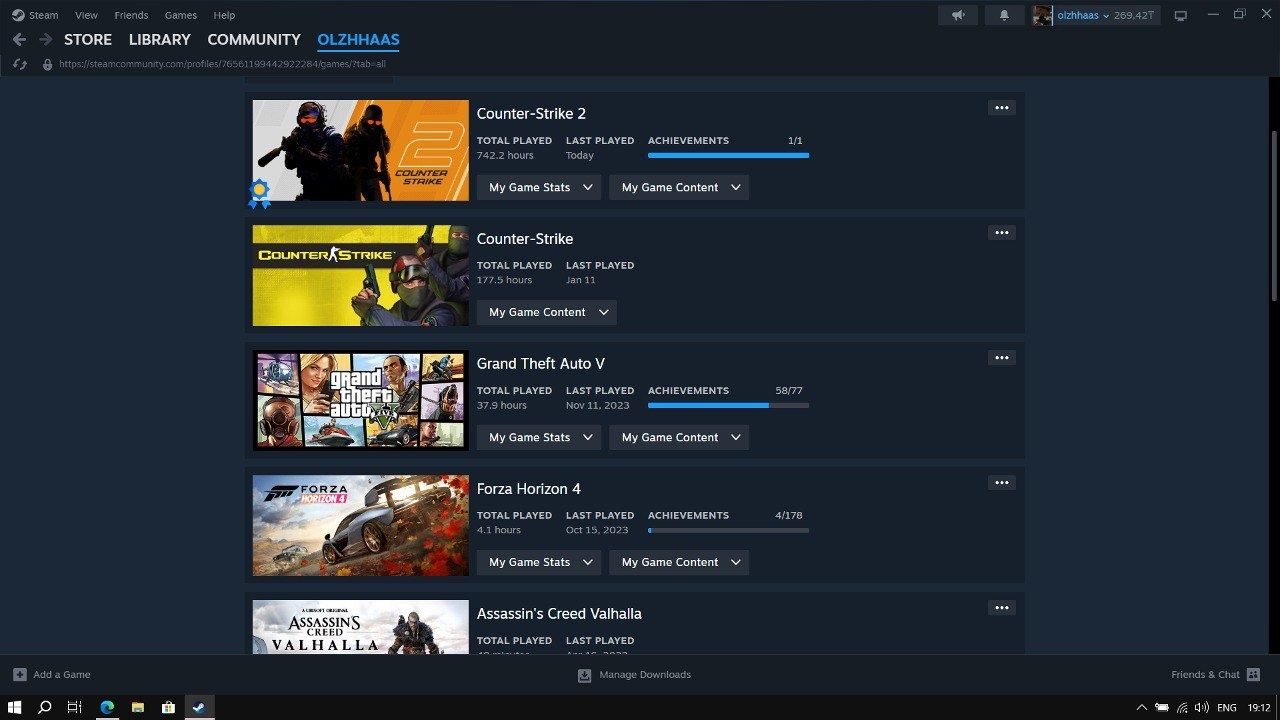
Task: Open the announcements megaphone icon
Action: (x=958, y=15)
